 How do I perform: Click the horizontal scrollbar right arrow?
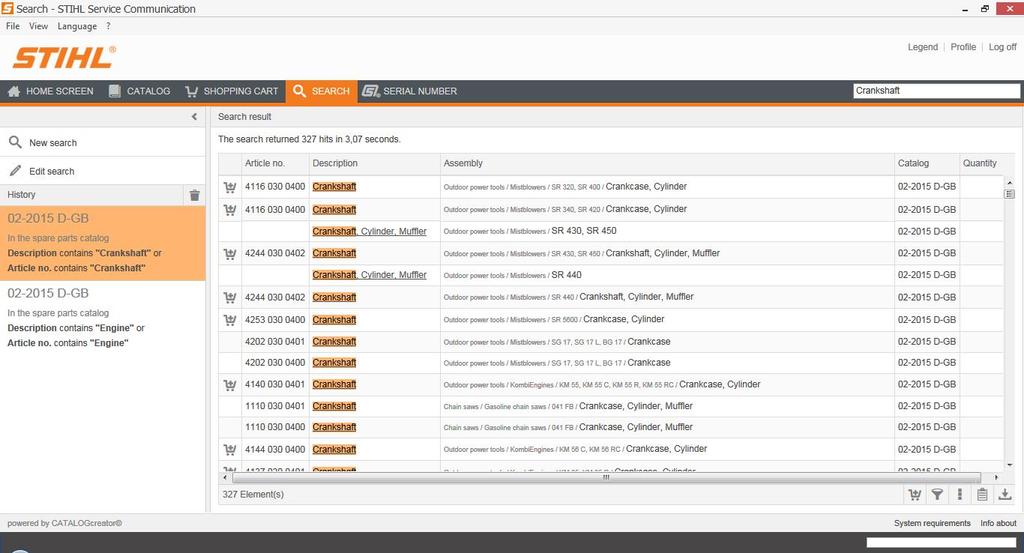[x=997, y=477]
